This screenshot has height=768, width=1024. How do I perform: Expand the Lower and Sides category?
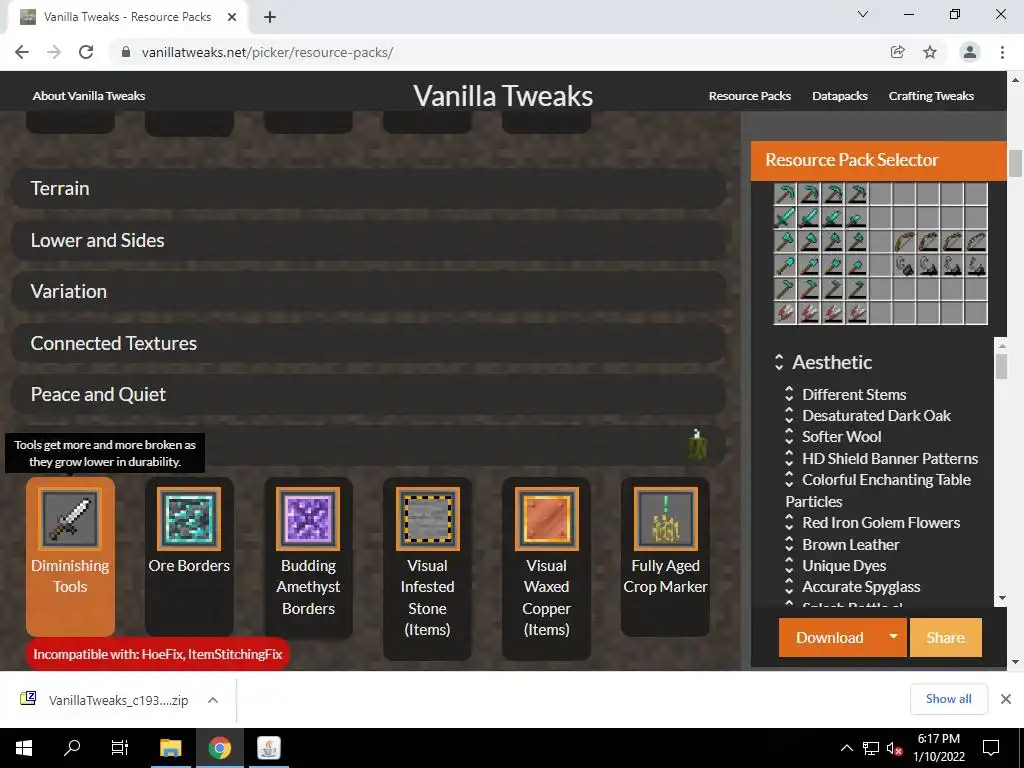pos(368,240)
